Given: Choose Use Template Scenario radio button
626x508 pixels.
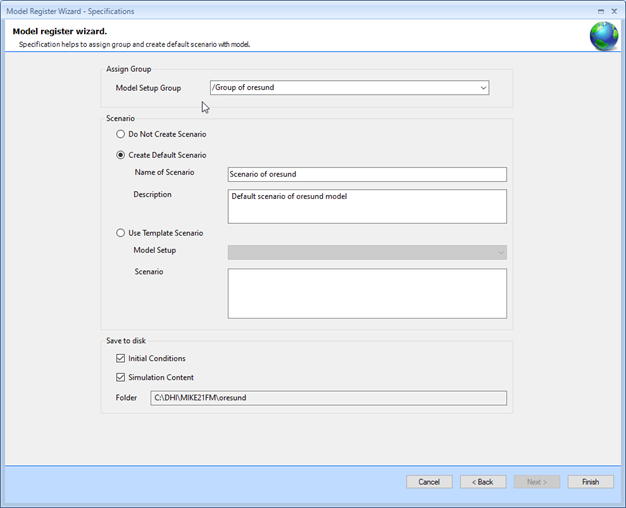Looking at the screenshot, I should click(x=120, y=233).
